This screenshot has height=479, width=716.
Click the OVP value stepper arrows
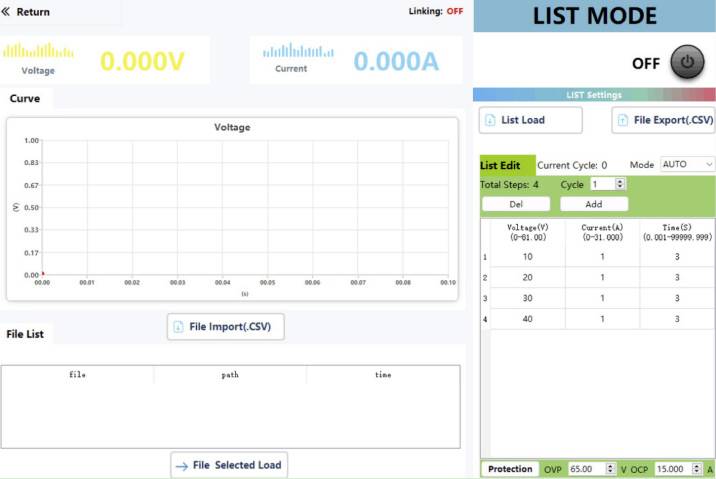[611, 468]
